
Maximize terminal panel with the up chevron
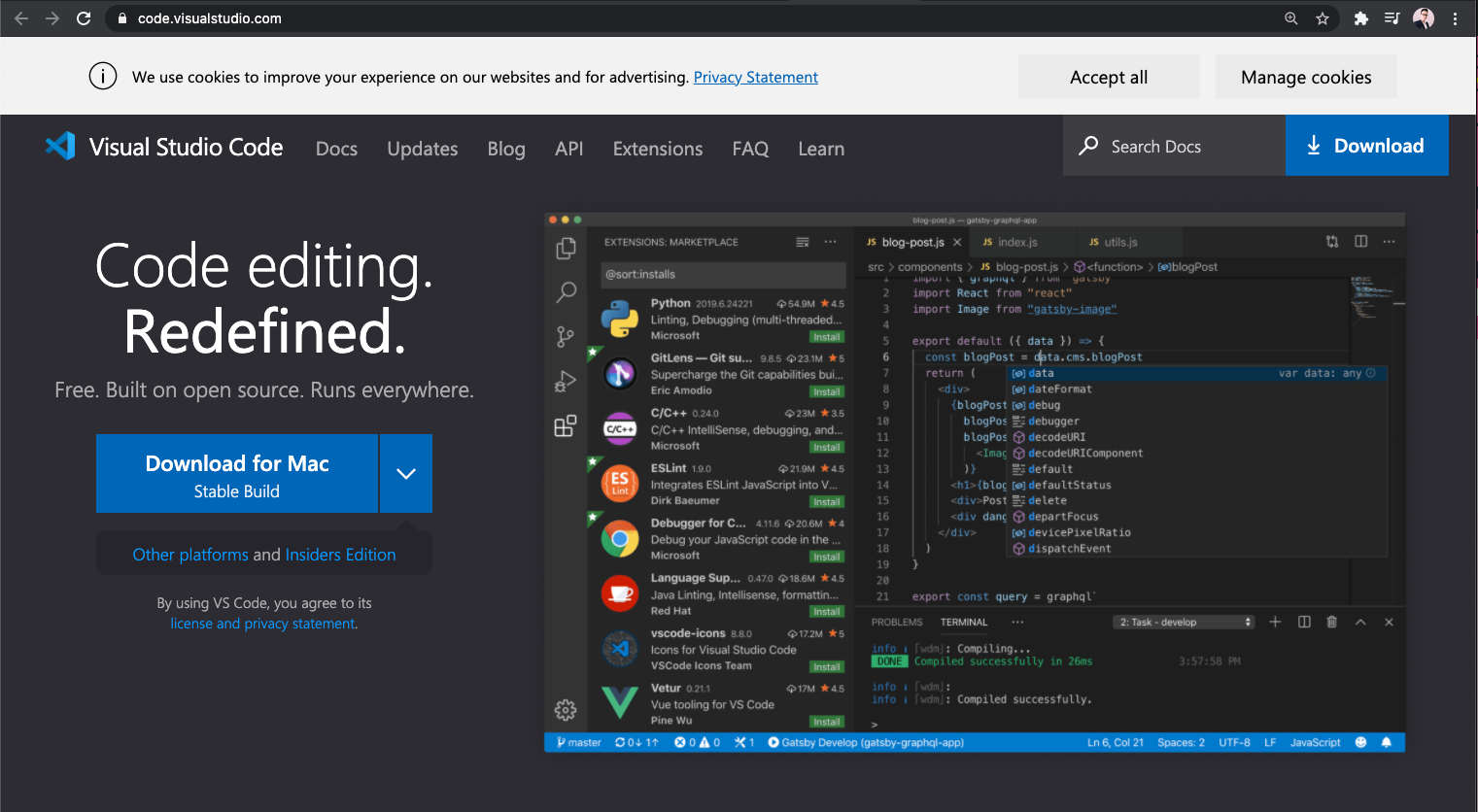click(1360, 622)
